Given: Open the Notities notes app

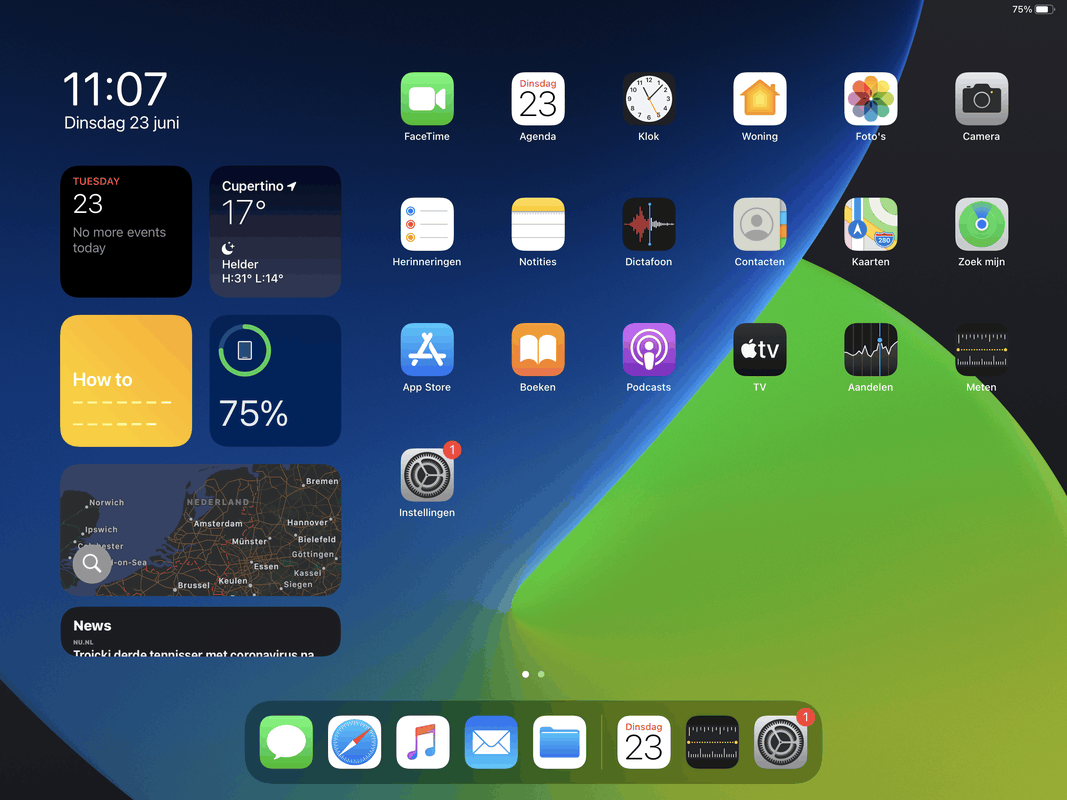Looking at the screenshot, I should tap(538, 224).
